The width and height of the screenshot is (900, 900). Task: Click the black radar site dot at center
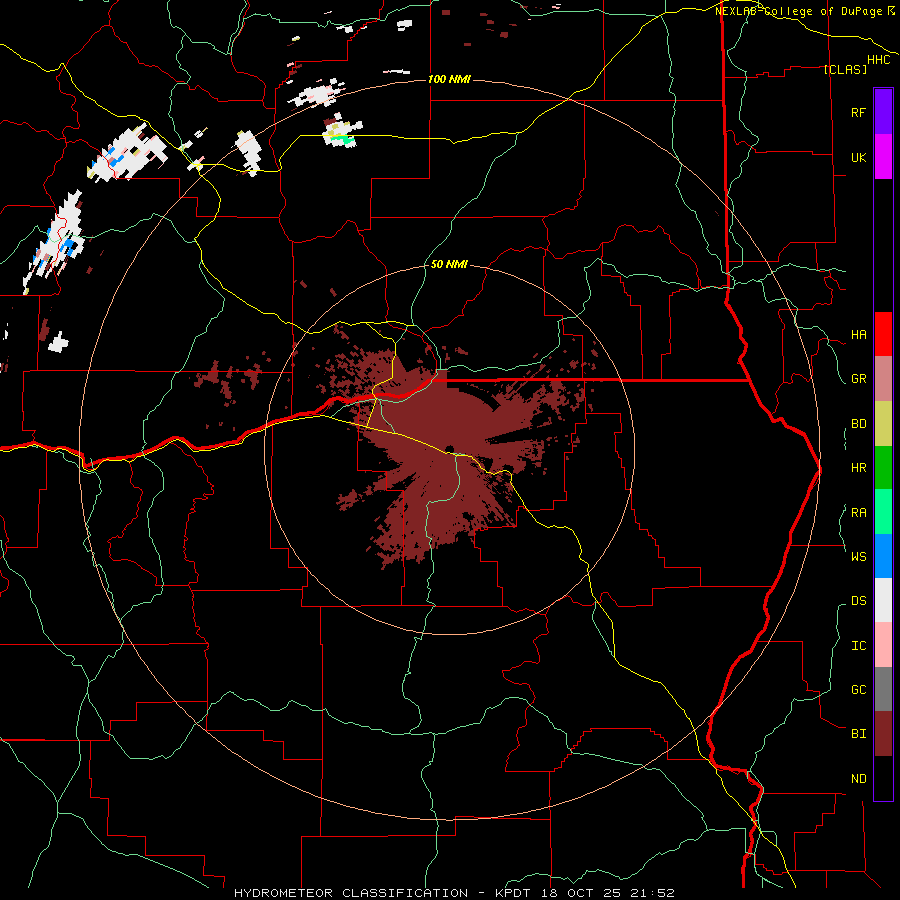pyautogui.click(x=449, y=449)
